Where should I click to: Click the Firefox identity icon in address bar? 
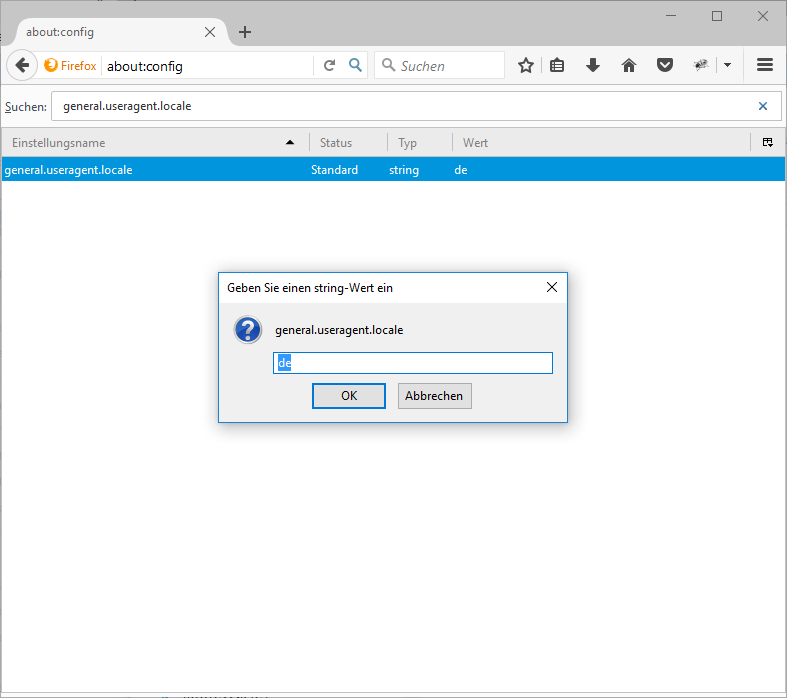coord(71,66)
